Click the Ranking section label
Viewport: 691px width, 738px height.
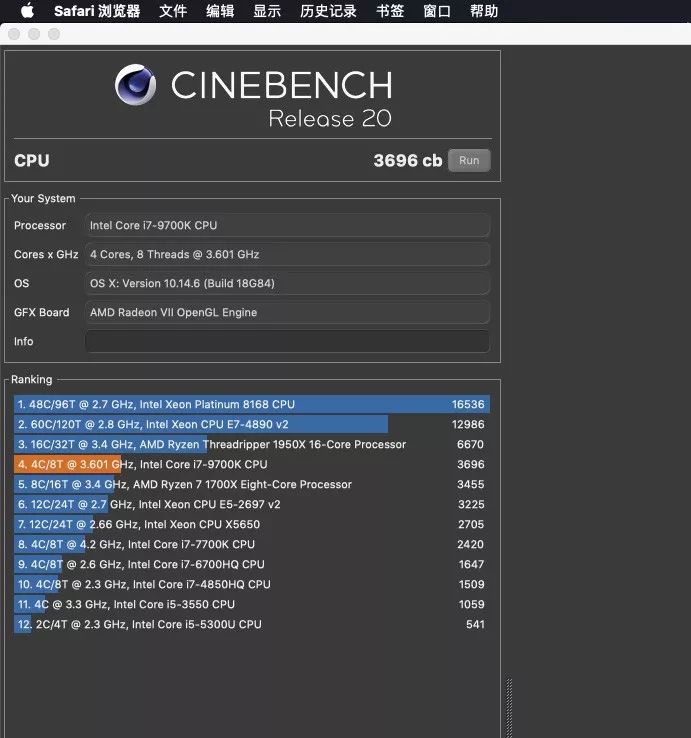(32, 379)
